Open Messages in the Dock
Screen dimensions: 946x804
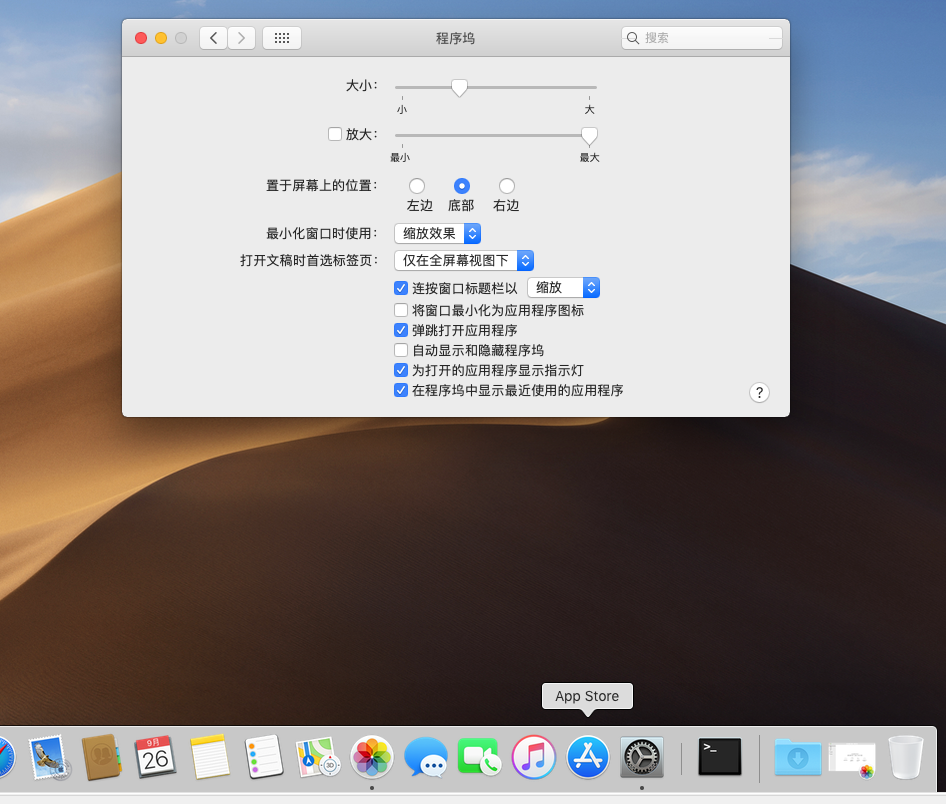[425, 757]
